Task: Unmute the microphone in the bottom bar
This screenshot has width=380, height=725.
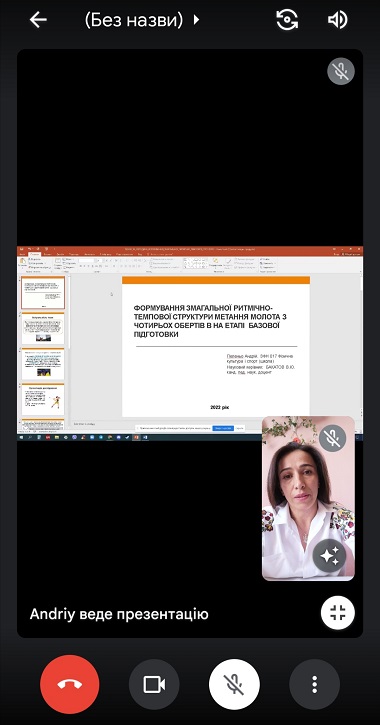Action: pyautogui.click(x=234, y=684)
